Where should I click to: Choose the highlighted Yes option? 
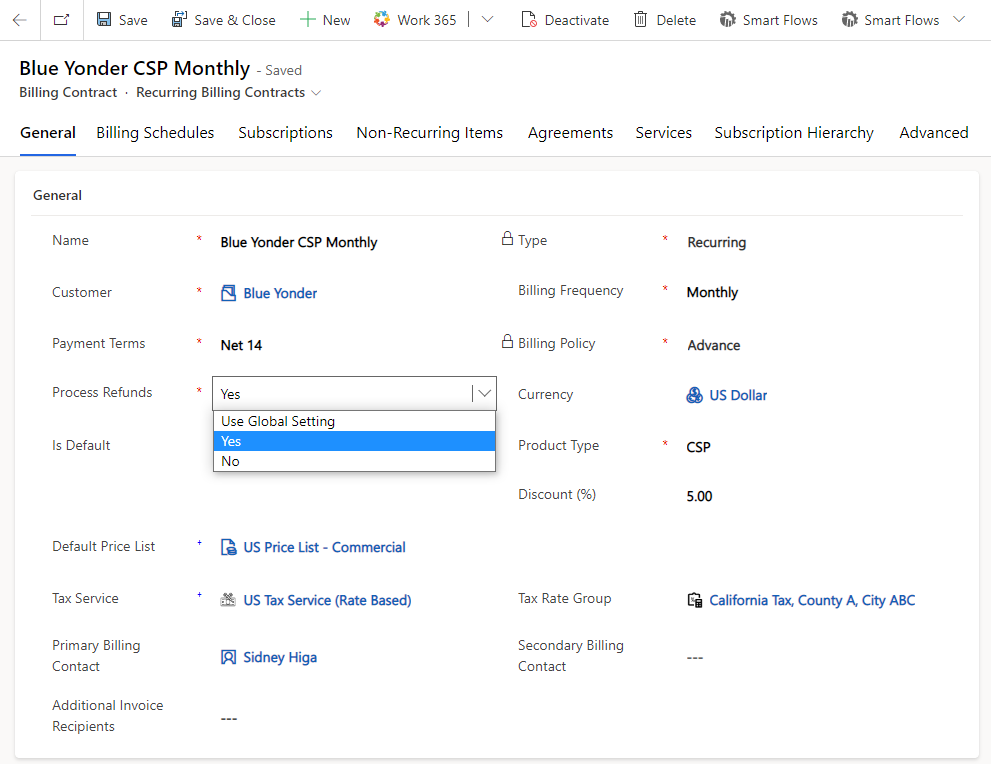pyautogui.click(x=355, y=441)
